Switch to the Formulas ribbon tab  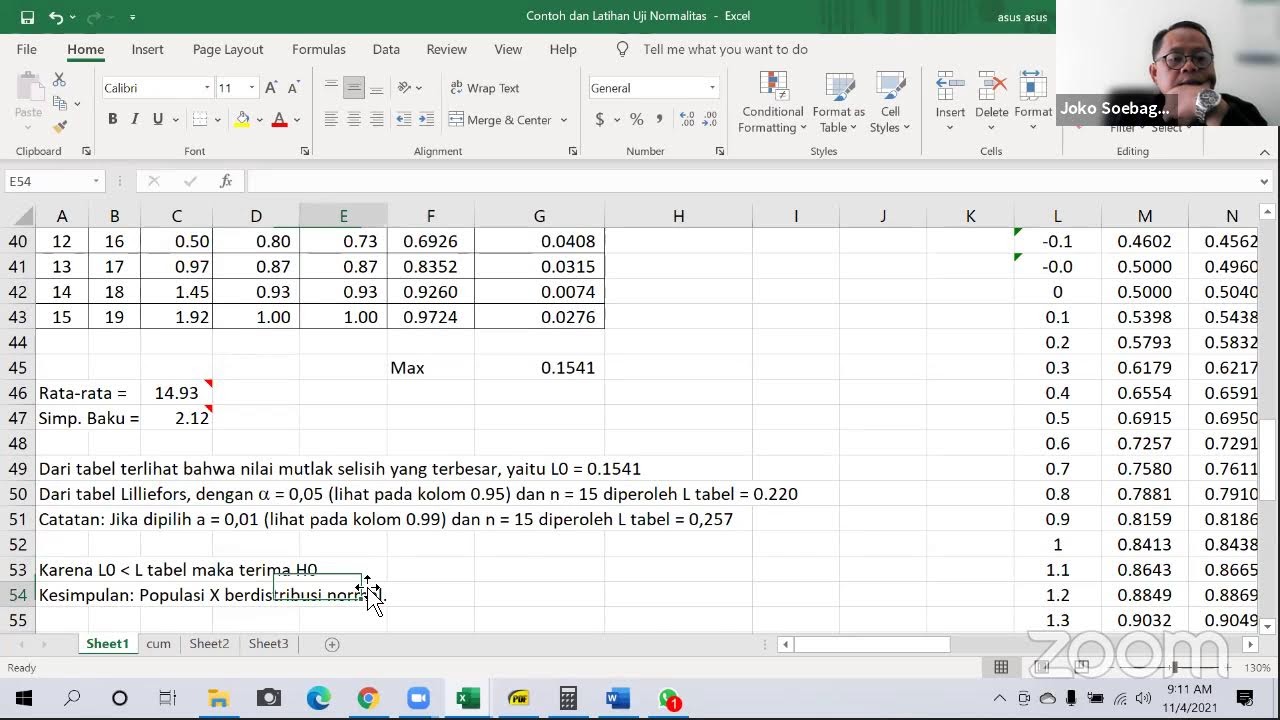pyautogui.click(x=319, y=49)
